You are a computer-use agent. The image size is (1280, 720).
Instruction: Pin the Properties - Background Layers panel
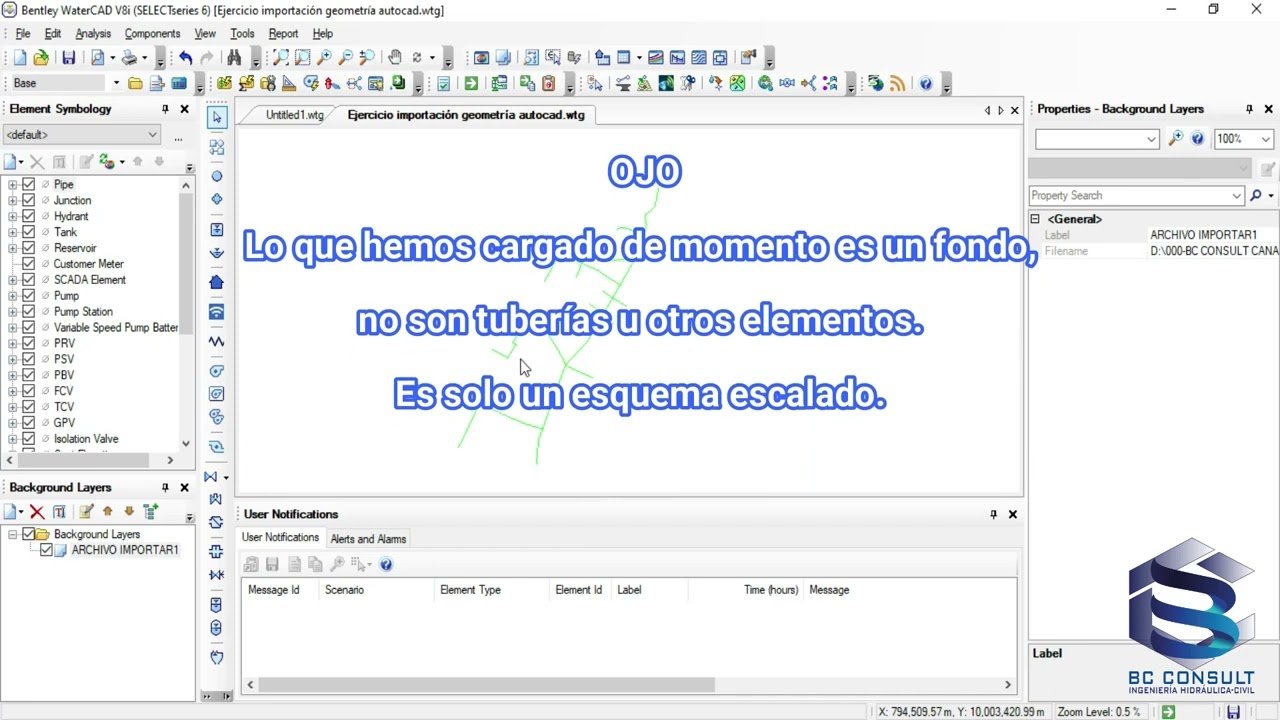(1249, 109)
